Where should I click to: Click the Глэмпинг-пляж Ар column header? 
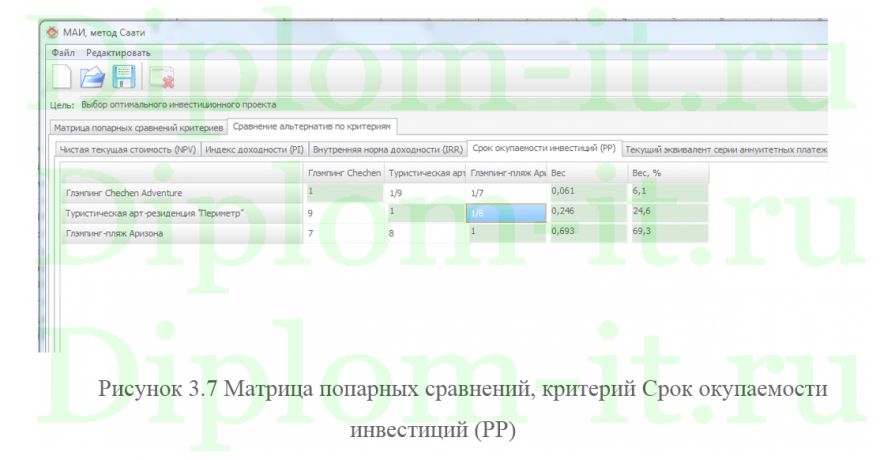click(507, 173)
